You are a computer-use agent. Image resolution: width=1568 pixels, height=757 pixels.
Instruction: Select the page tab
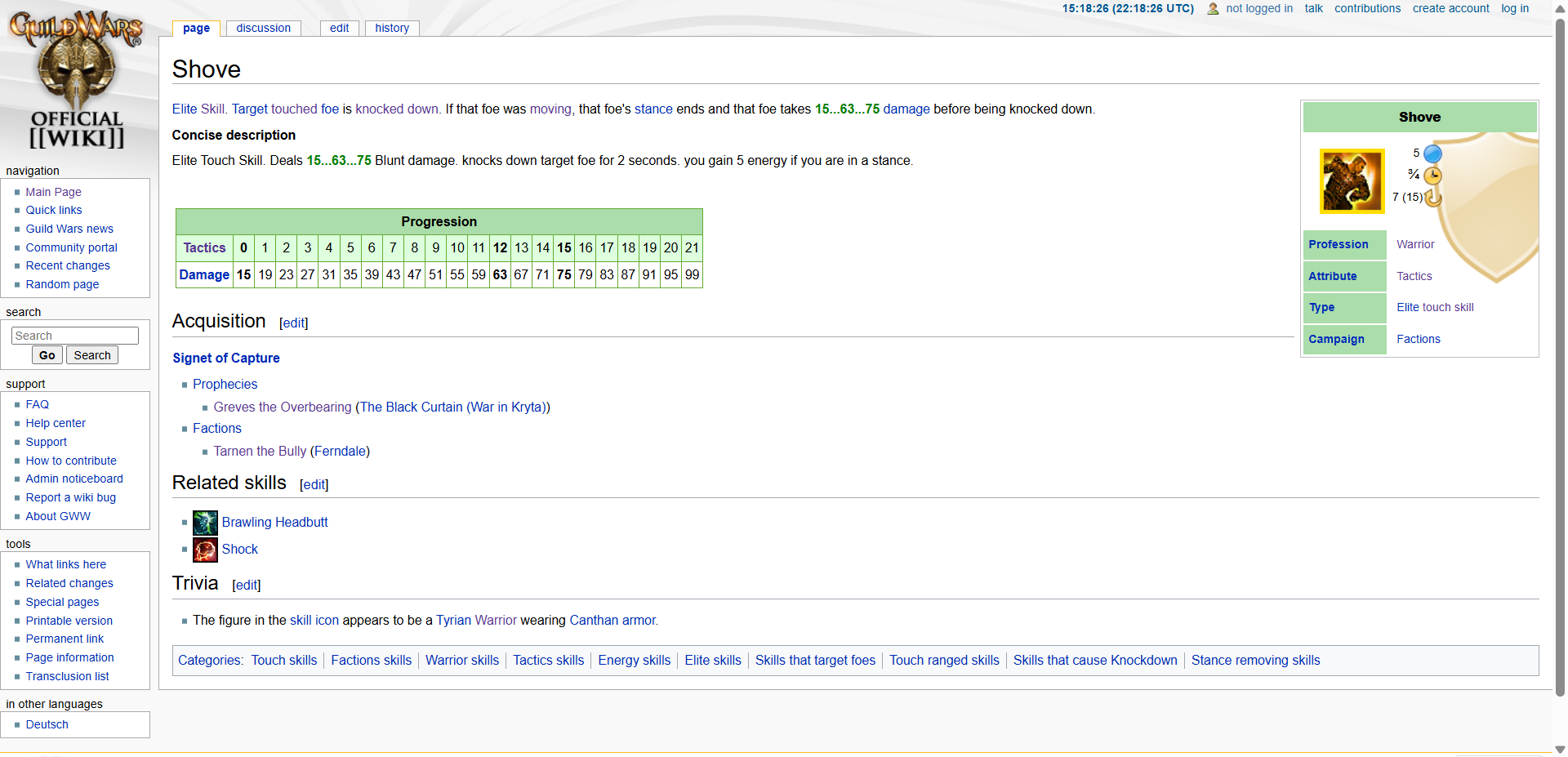click(x=196, y=28)
